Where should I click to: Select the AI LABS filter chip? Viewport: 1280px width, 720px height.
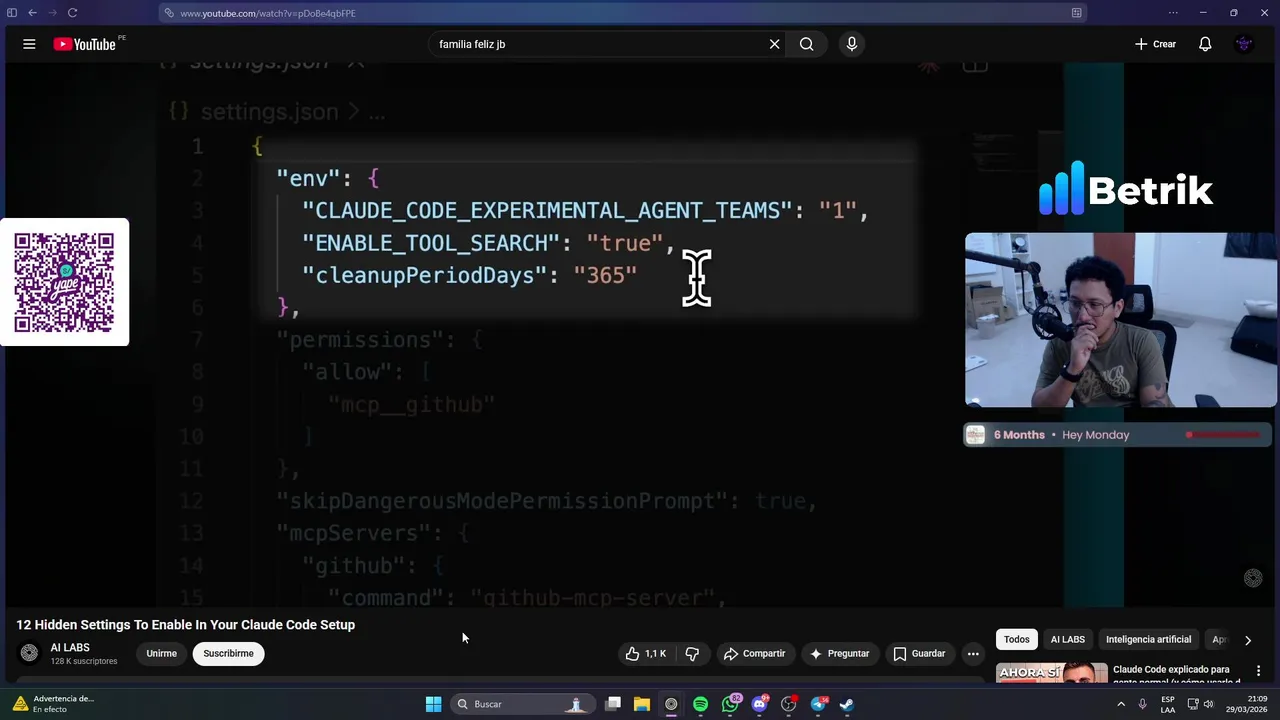(x=1067, y=639)
